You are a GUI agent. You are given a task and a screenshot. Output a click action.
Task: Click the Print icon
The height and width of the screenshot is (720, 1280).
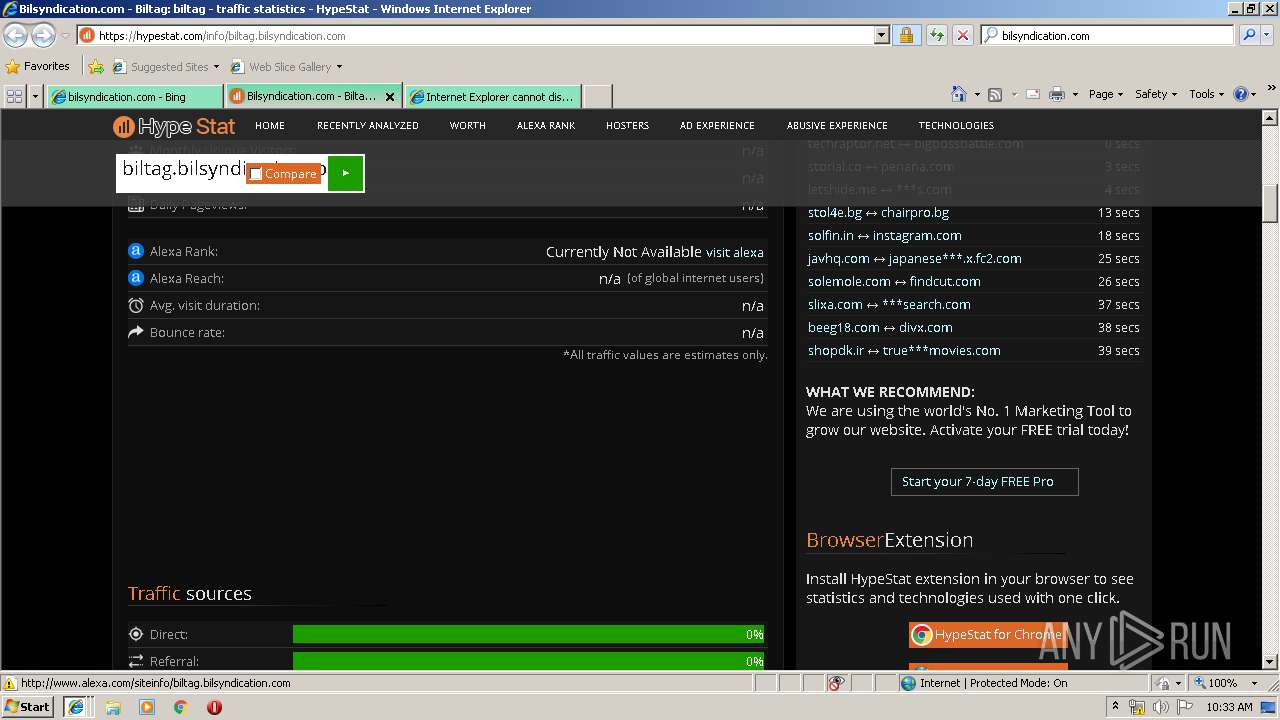(1057, 94)
